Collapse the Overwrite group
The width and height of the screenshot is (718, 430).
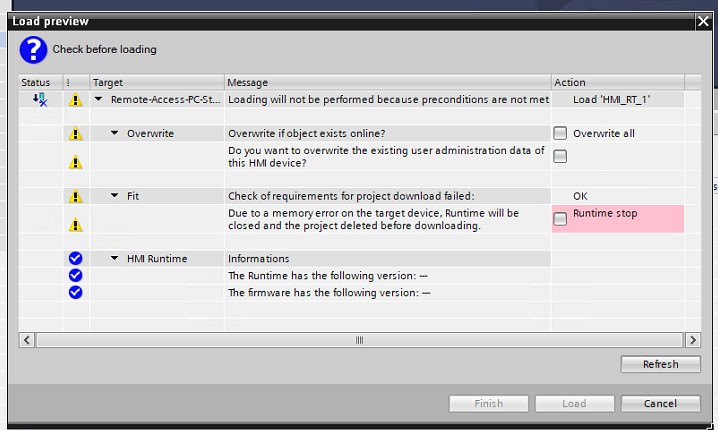[x=114, y=133]
